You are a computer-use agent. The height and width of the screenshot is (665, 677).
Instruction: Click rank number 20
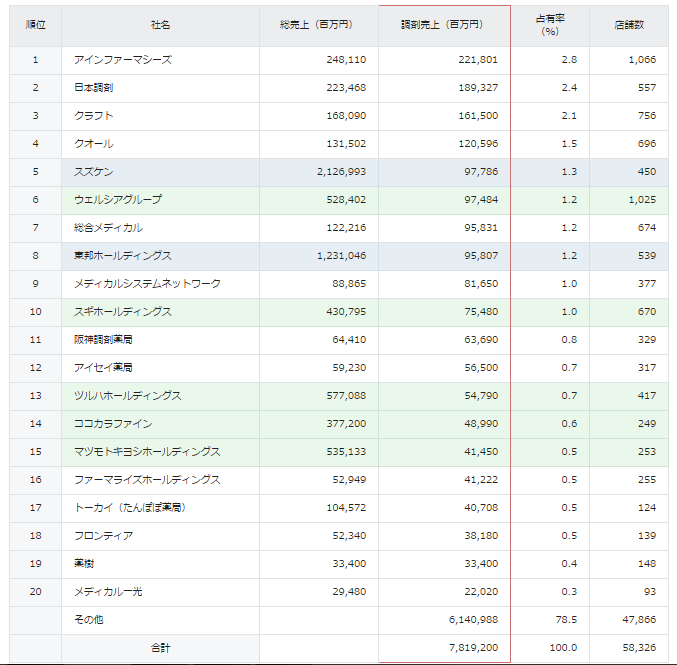coord(35,592)
